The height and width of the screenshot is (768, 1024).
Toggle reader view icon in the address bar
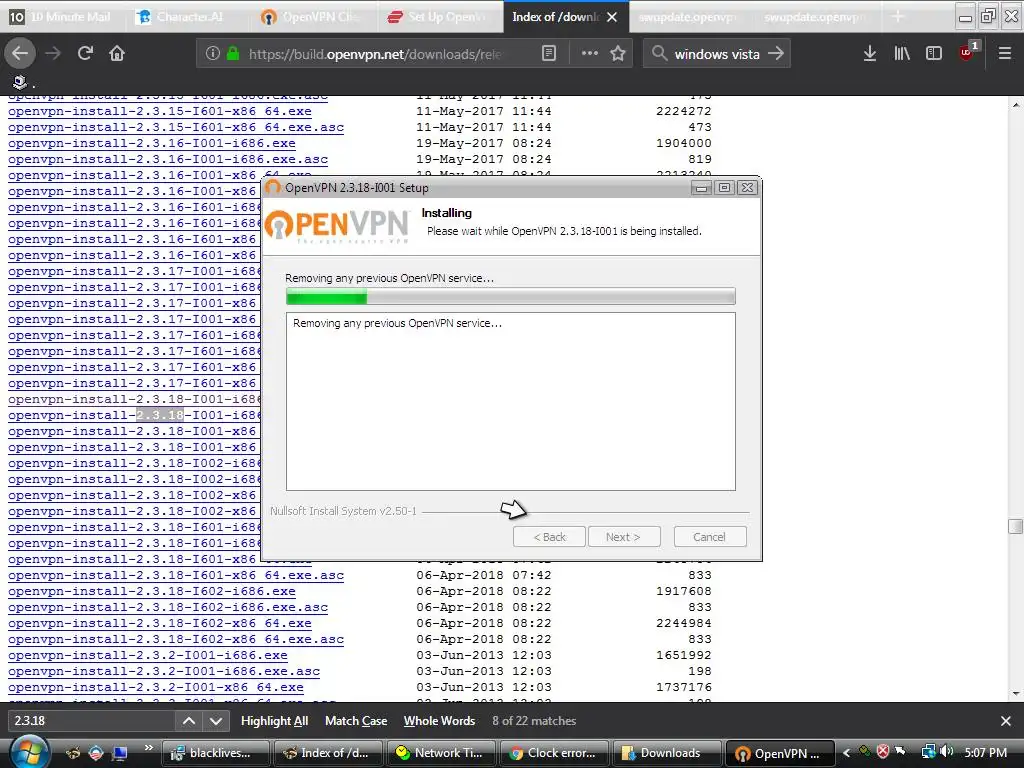pos(549,53)
